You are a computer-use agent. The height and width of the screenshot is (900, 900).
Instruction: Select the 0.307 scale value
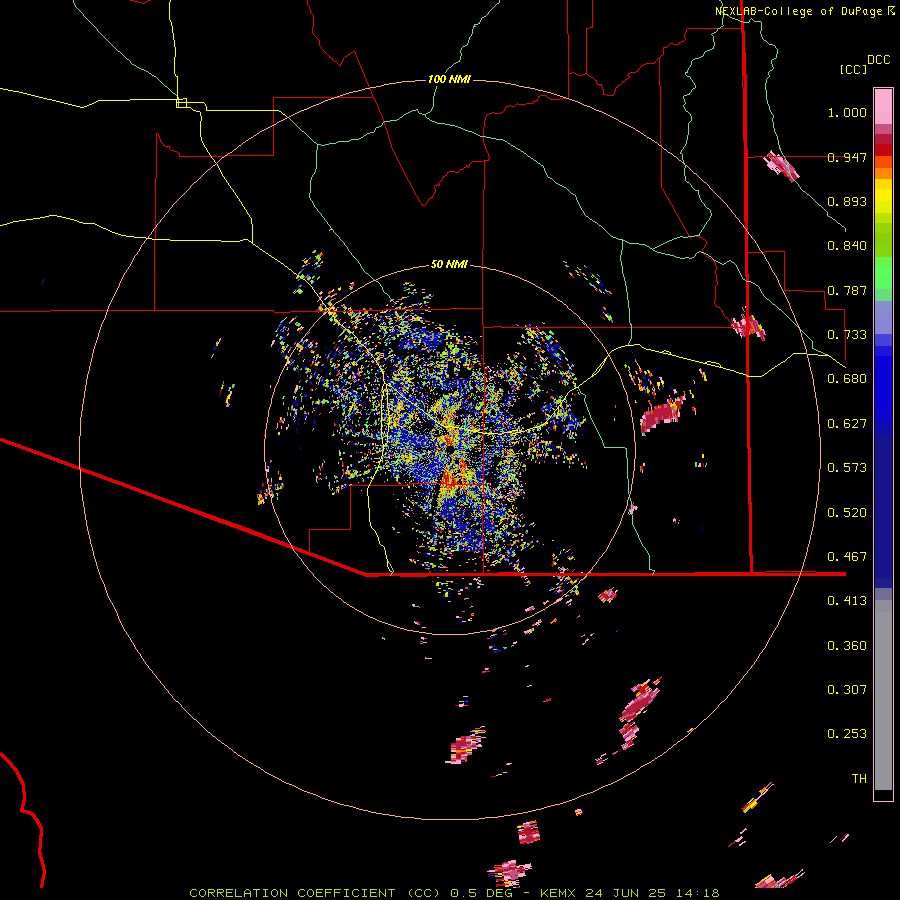(847, 690)
